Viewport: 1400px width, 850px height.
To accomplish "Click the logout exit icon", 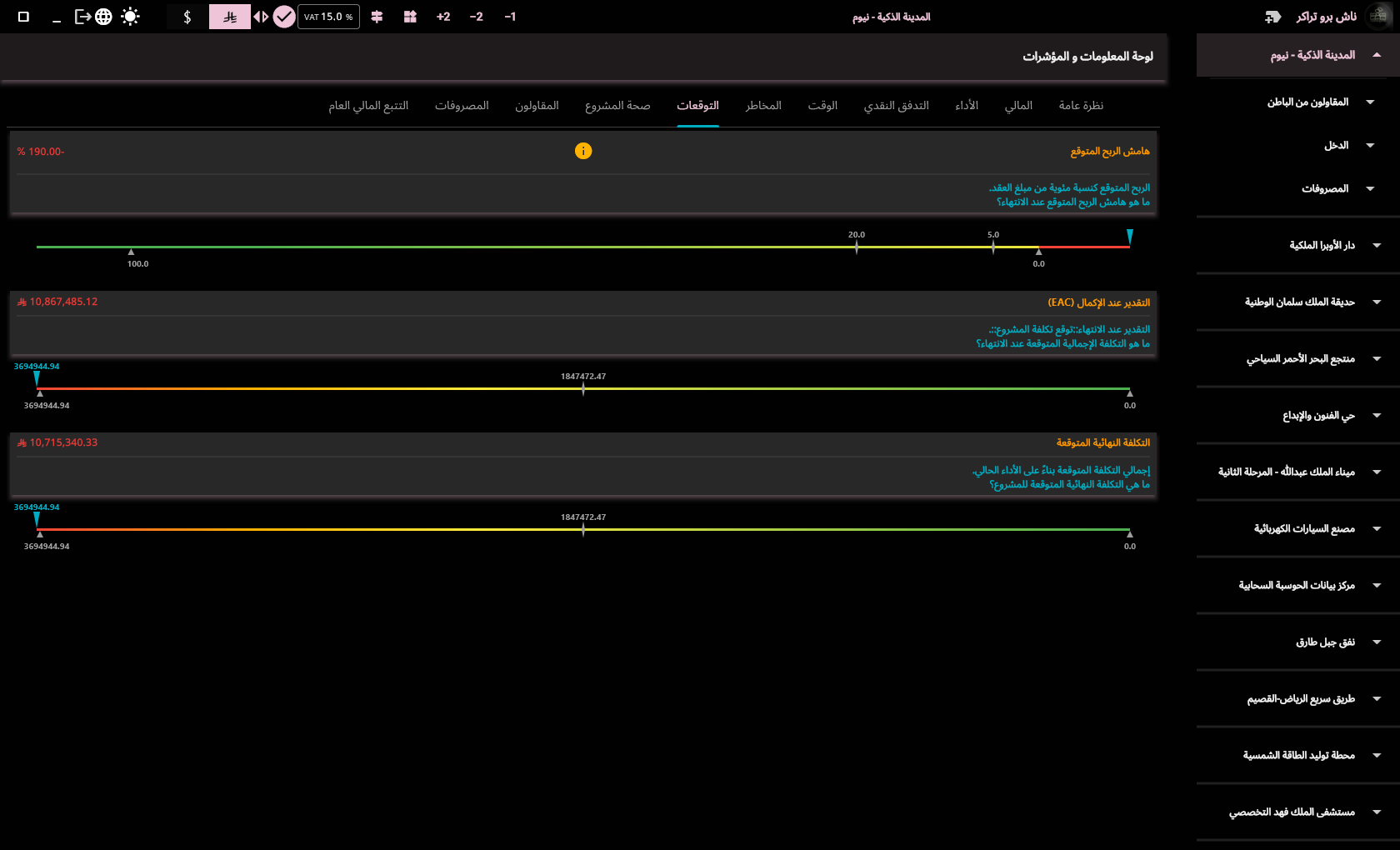I will pyautogui.click(x=82, y=17).
